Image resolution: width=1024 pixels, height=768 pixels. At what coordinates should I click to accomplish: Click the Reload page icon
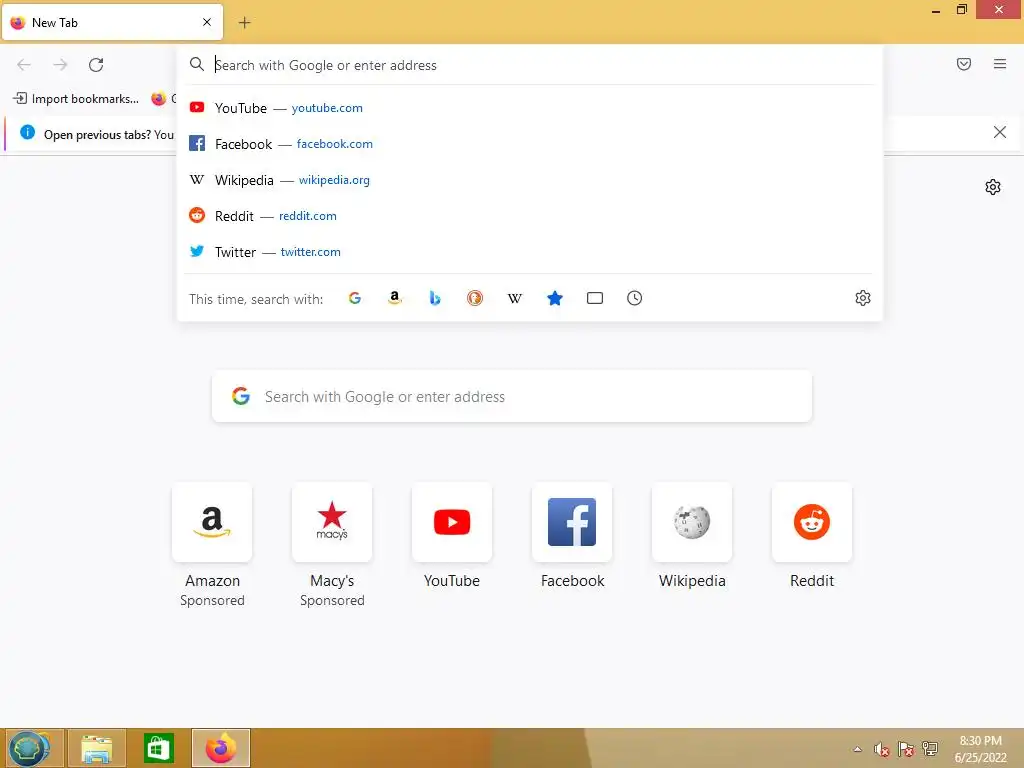[96, 65]
